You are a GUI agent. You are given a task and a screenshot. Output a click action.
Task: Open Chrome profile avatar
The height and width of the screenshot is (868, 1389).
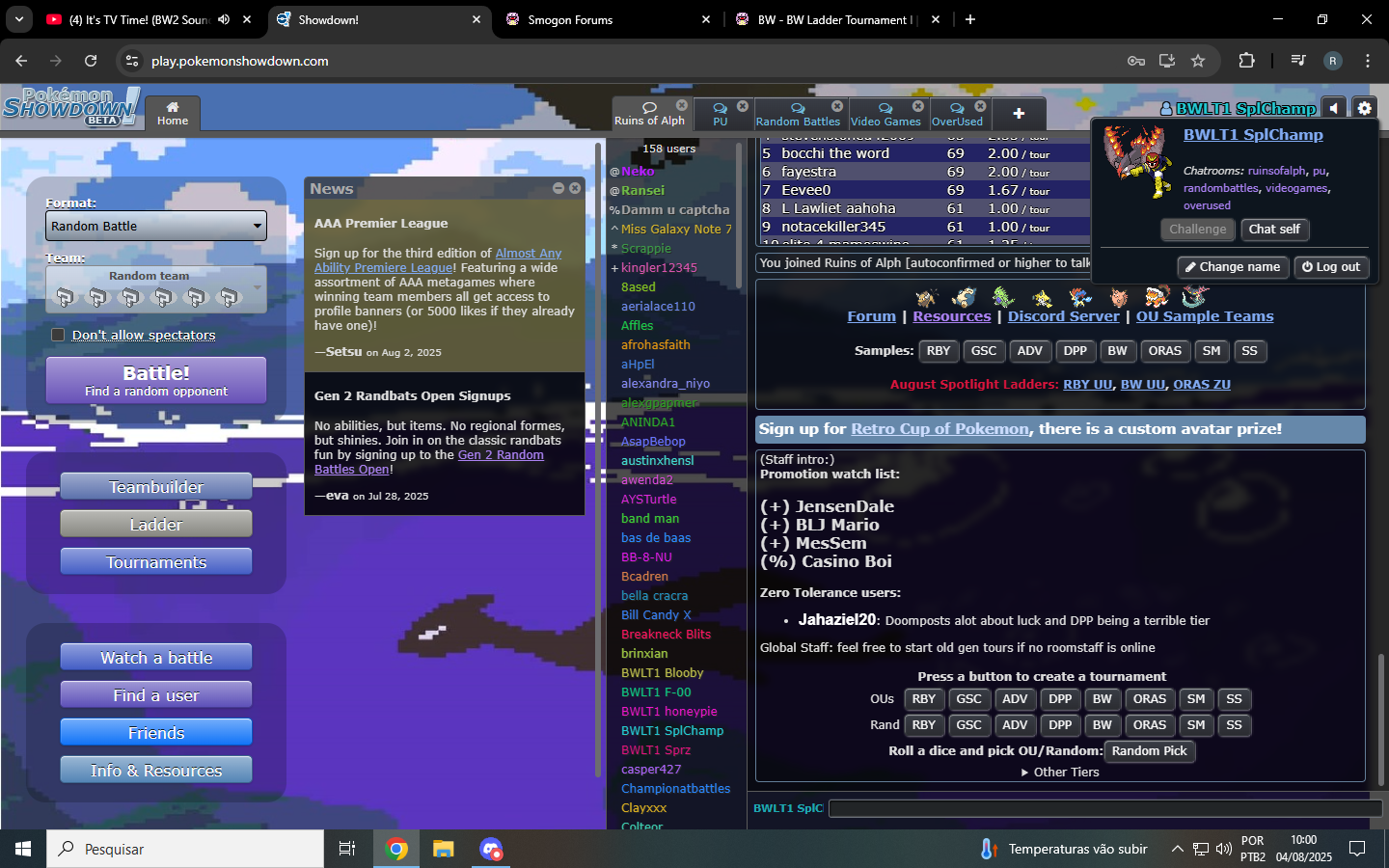pyautogui.click(x=1333, y=61)
